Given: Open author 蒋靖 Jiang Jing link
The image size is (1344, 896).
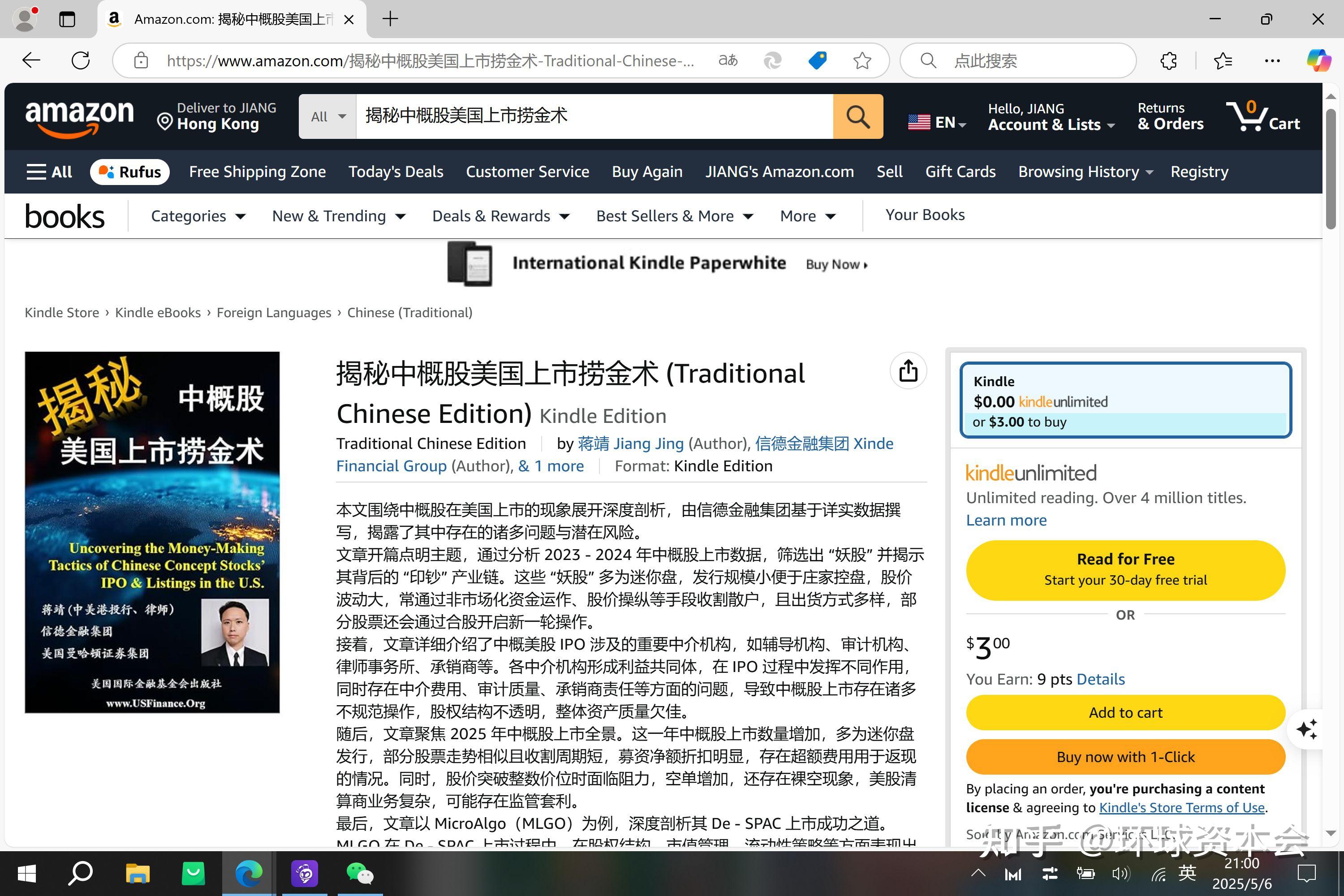Looking at the screenshot, I should point(630,444).
